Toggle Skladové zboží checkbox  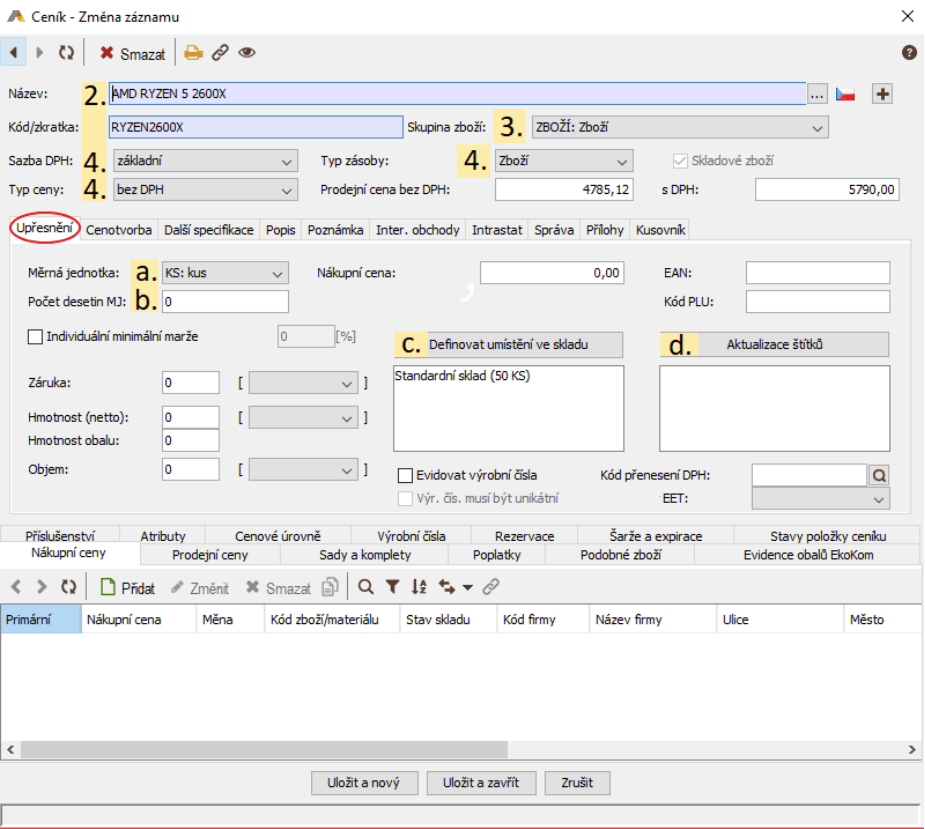[680, 160]
